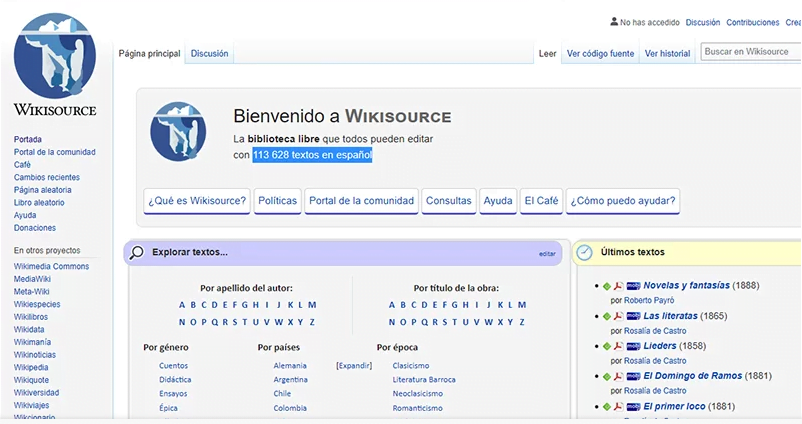Image resolution: width=802 pixels, height=424 pixels.
Task: Click the editar link in Explorar textos
Action: coord(547,254)
